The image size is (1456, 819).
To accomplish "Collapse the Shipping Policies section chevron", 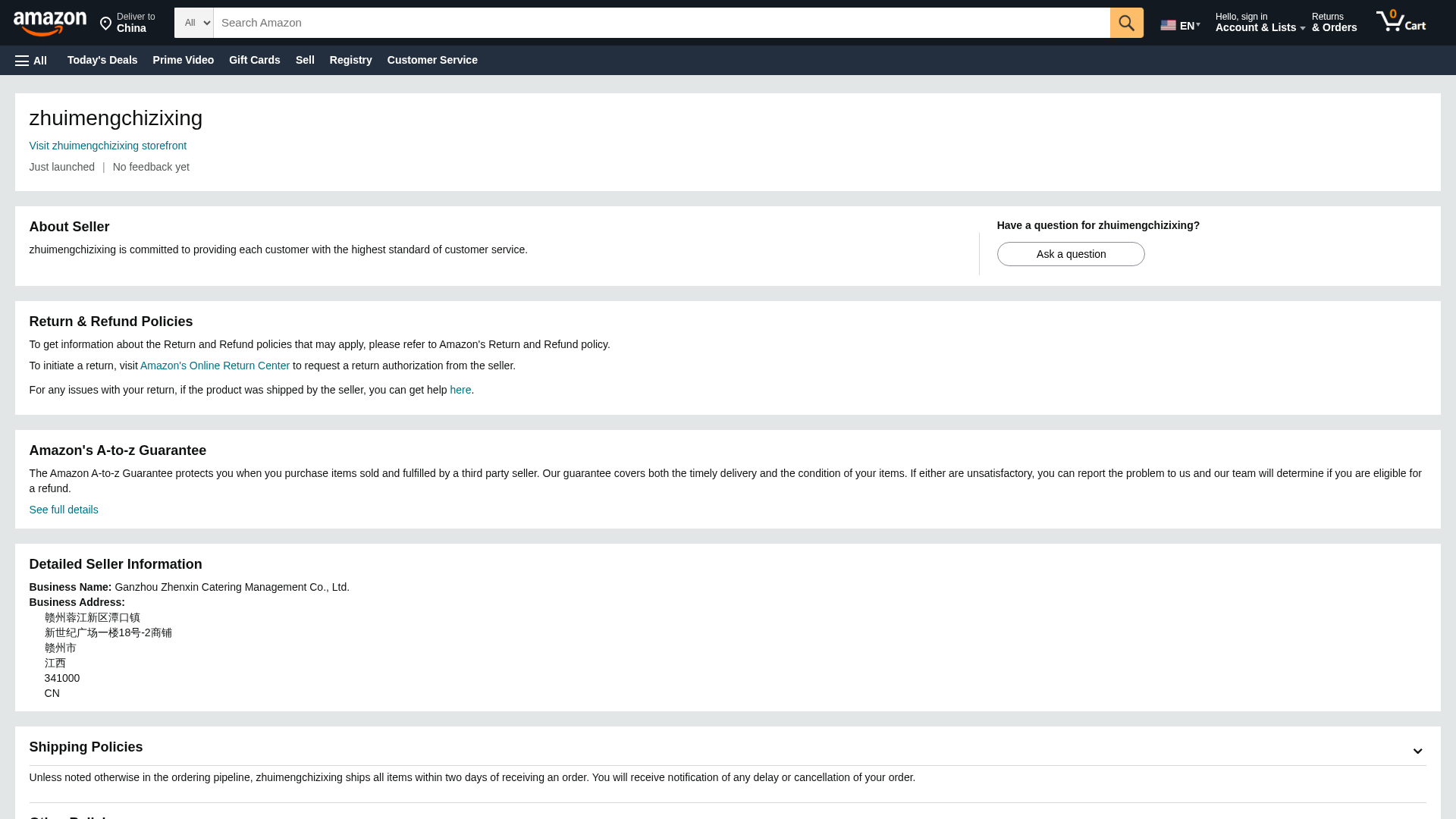I will coord(1417,752).
